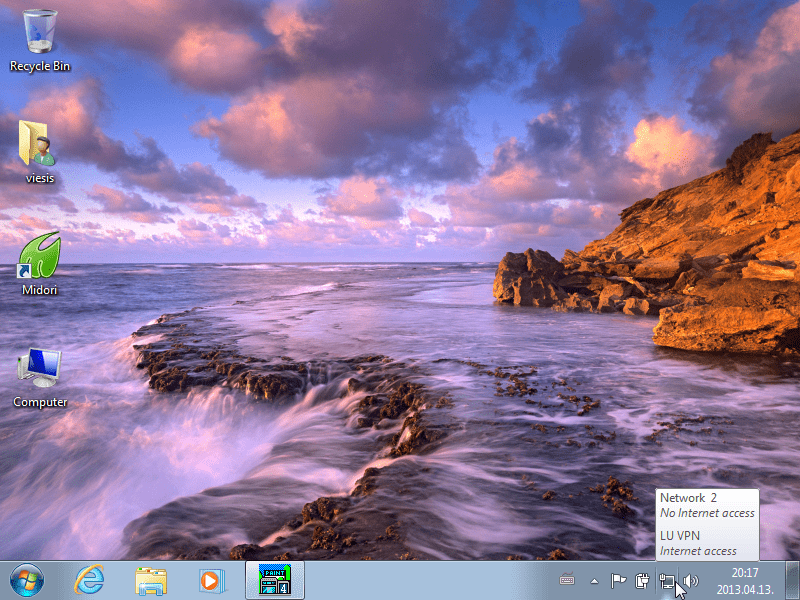Screen dimensions: 800x600
Task: Show hidden tray icons with the arrow
Action: click(594, 581)
